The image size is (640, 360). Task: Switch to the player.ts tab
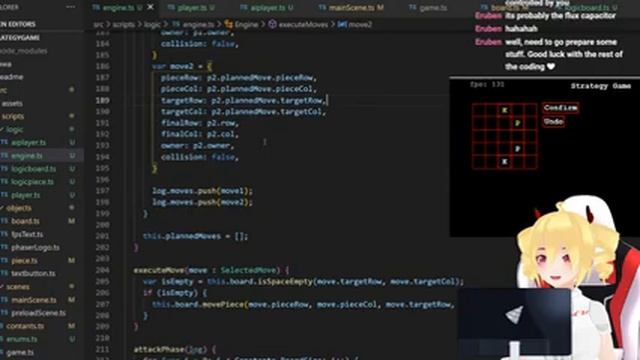(191, 7)
